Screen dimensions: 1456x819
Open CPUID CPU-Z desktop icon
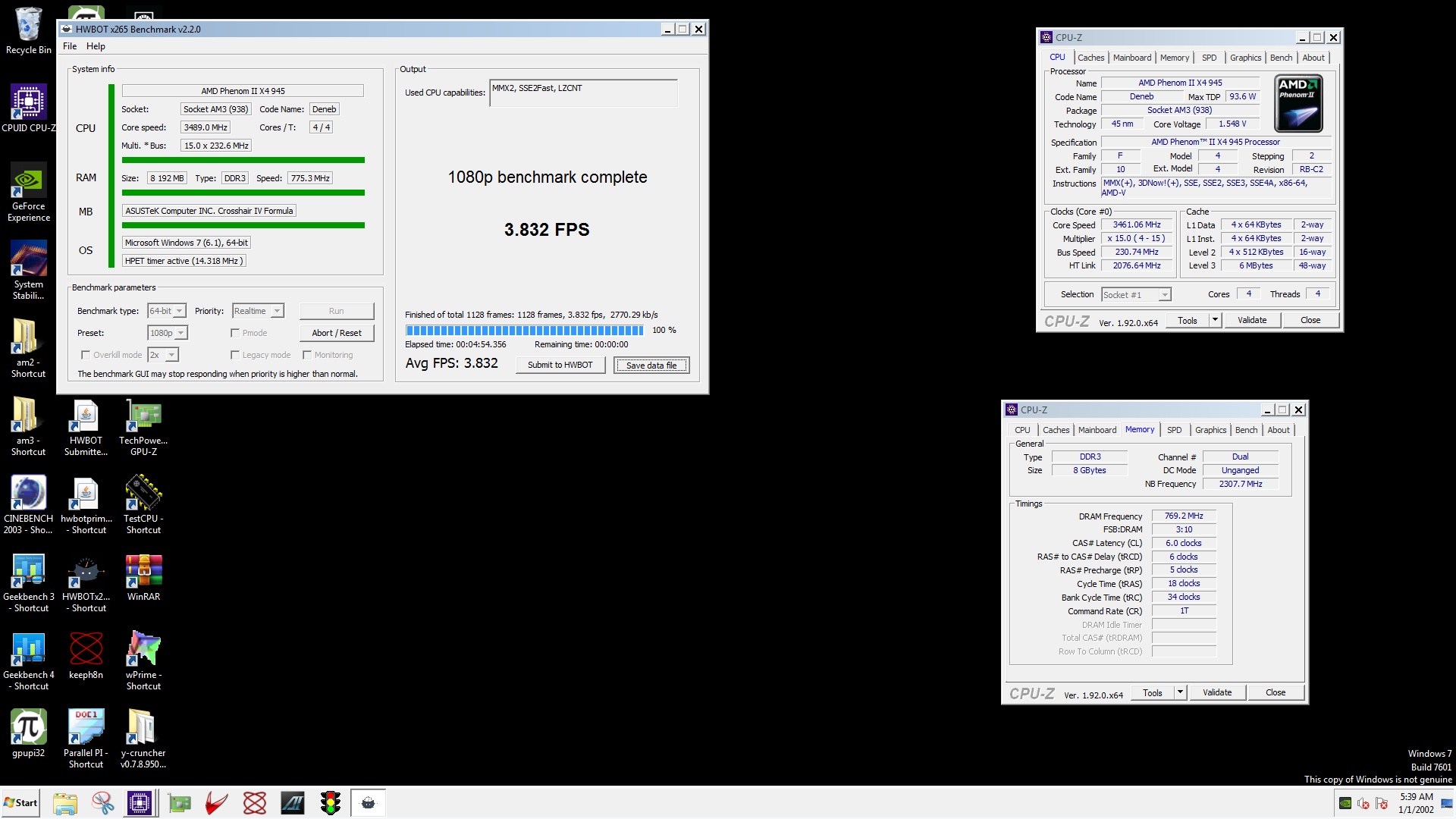click(x=28, y=108)
